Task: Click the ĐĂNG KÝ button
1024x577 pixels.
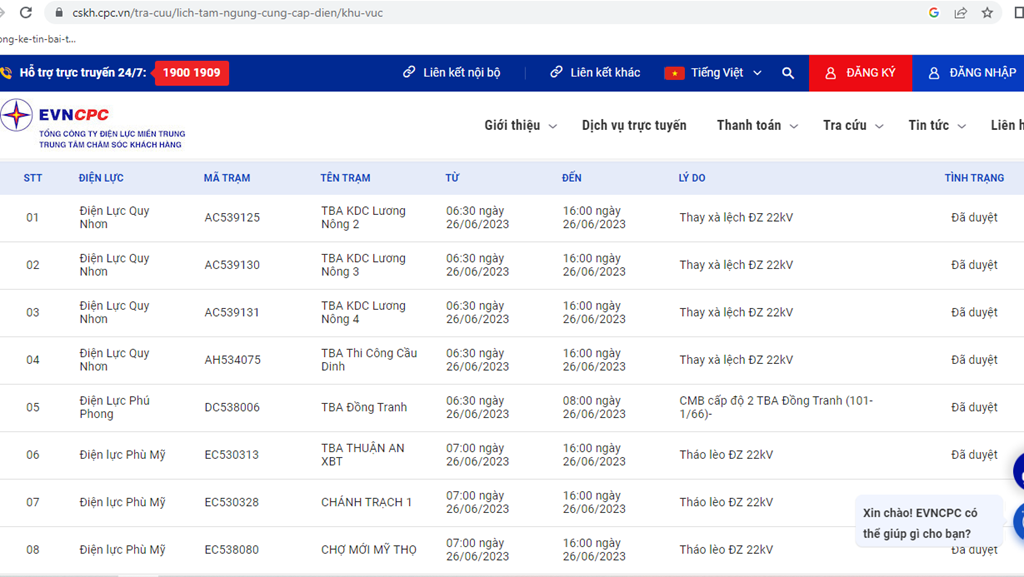Action: (860, 73)
